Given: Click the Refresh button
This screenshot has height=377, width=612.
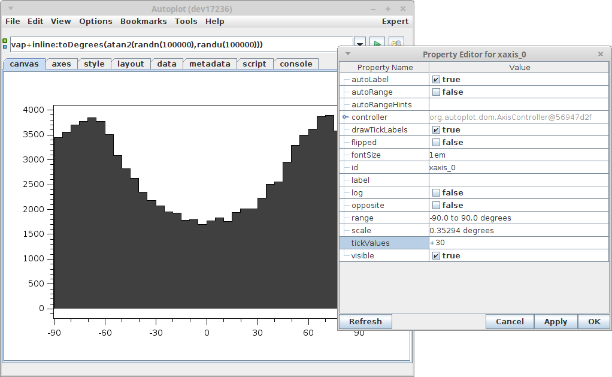Looking at the screenshot, I should coord(365,322).
